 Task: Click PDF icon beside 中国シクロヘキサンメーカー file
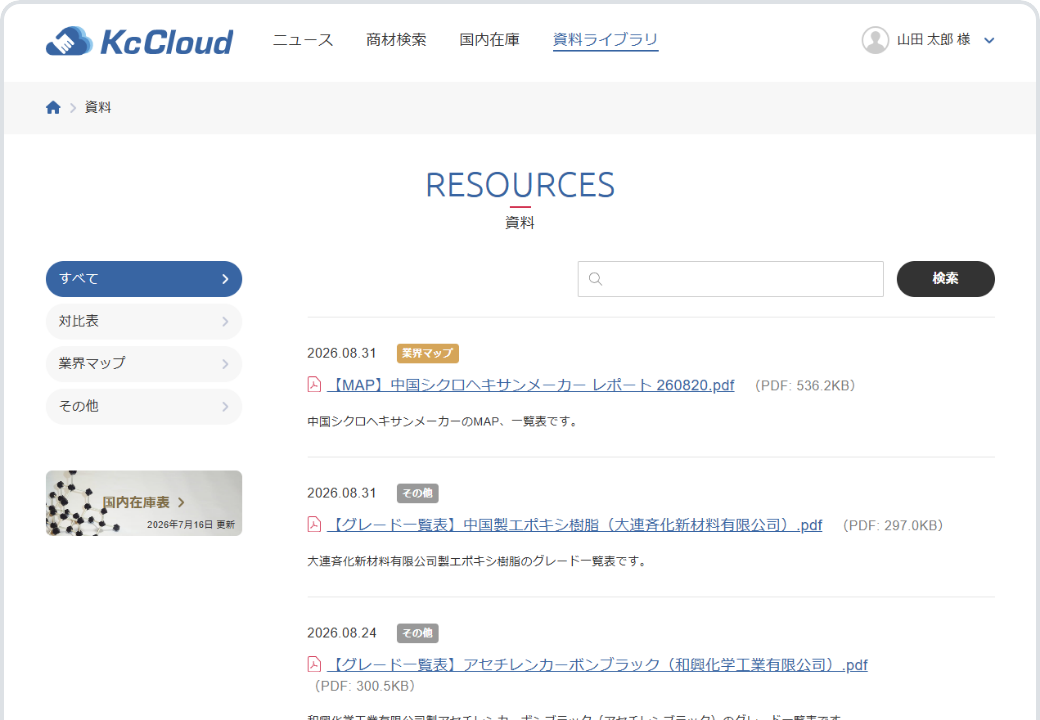[314, 385]
